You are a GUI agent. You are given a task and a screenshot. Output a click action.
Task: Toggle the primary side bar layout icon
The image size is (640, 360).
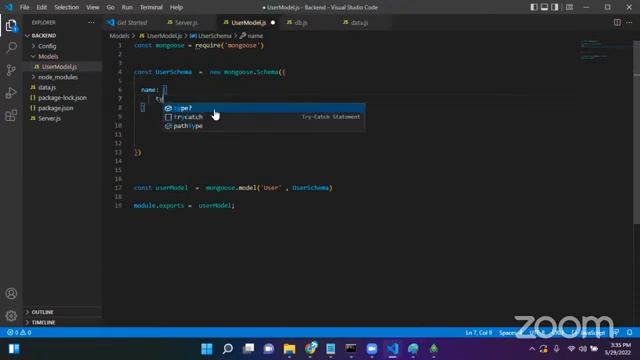[x=534, y=7]
